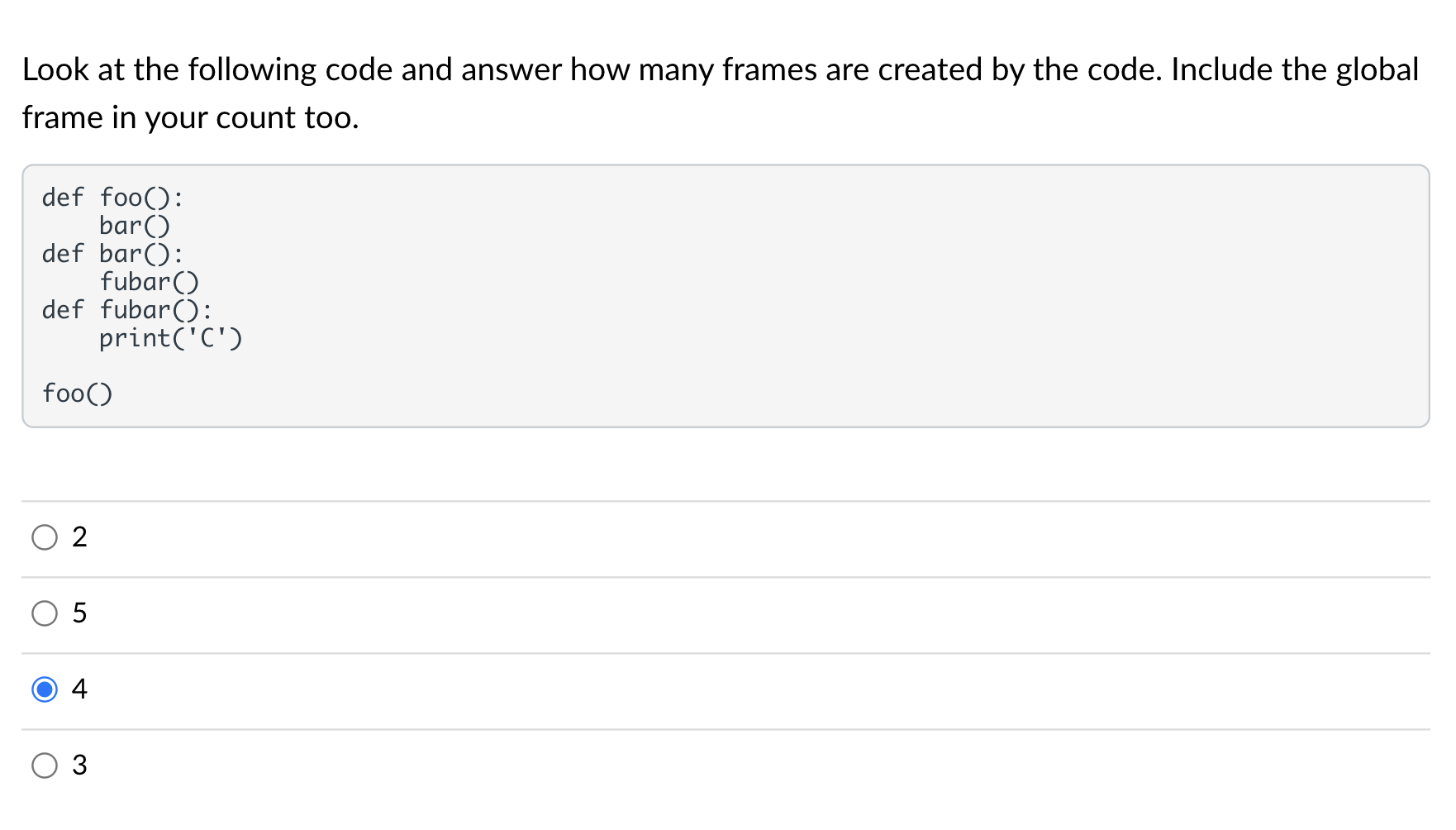Click the answer option labeled 5
The image size is (1456, 830).
79,613
